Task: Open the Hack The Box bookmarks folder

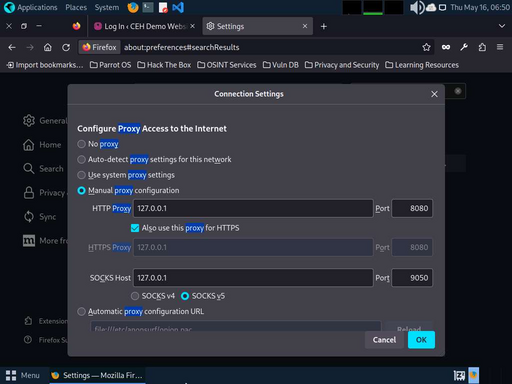Action: (x=164, y=65)
